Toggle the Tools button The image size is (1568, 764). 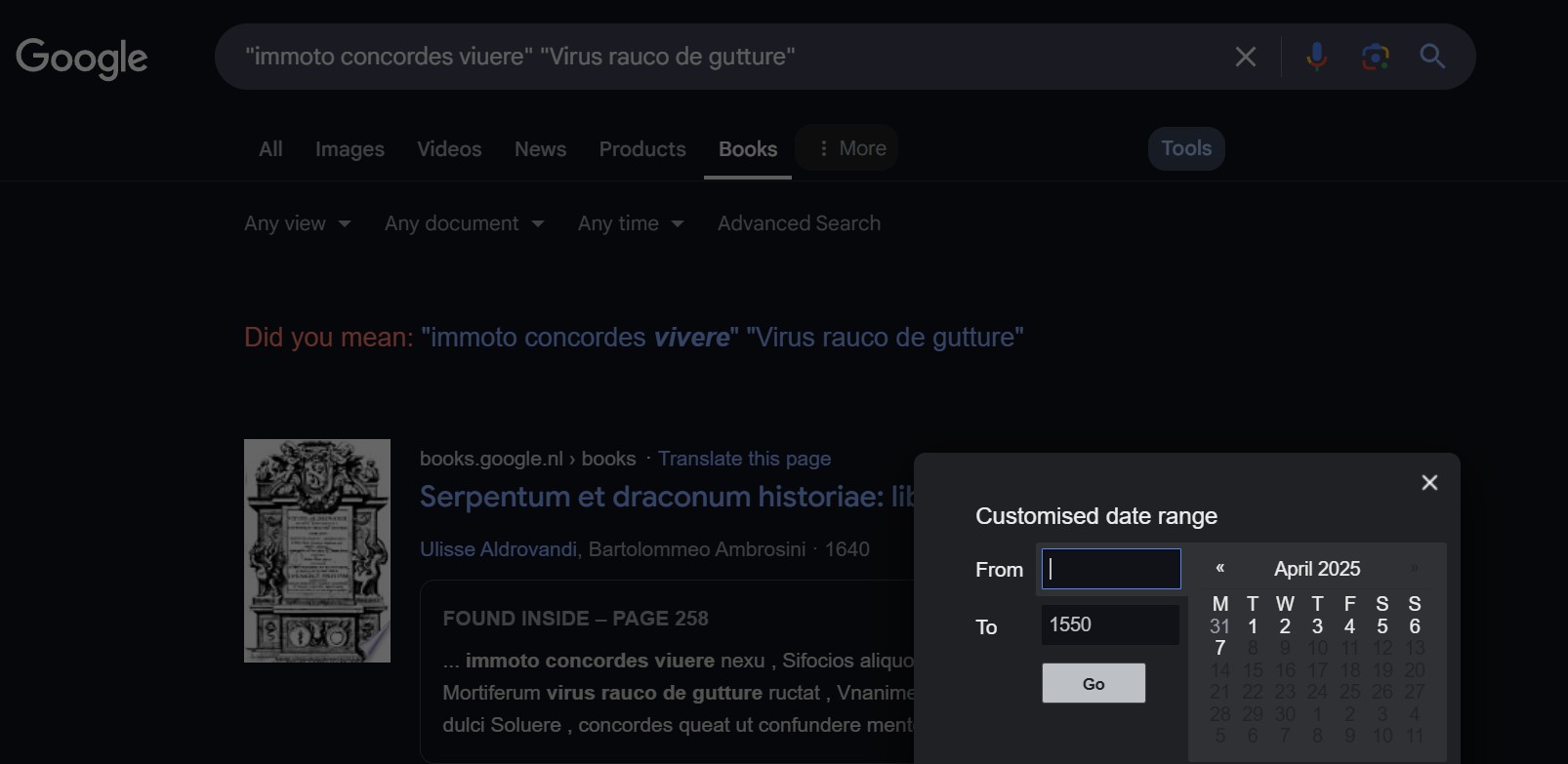tap(1185, 148)
